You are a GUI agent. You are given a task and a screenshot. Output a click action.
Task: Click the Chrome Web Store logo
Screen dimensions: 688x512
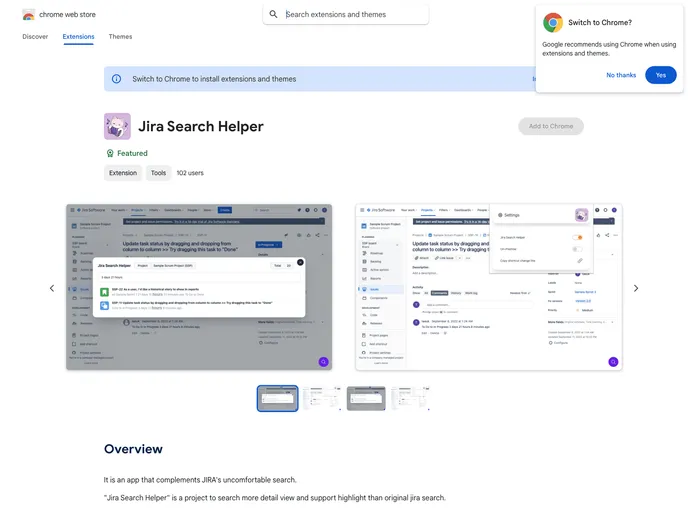29,15
